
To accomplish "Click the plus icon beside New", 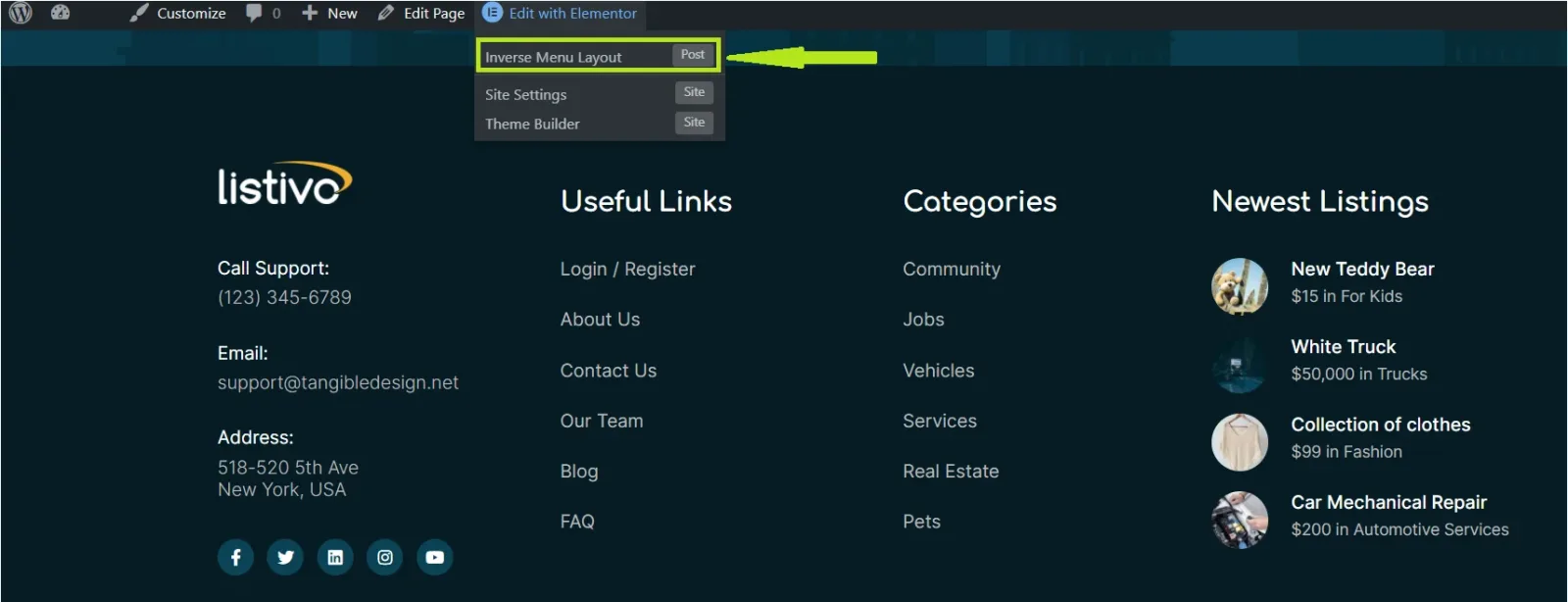I will (x=310, y=13).
